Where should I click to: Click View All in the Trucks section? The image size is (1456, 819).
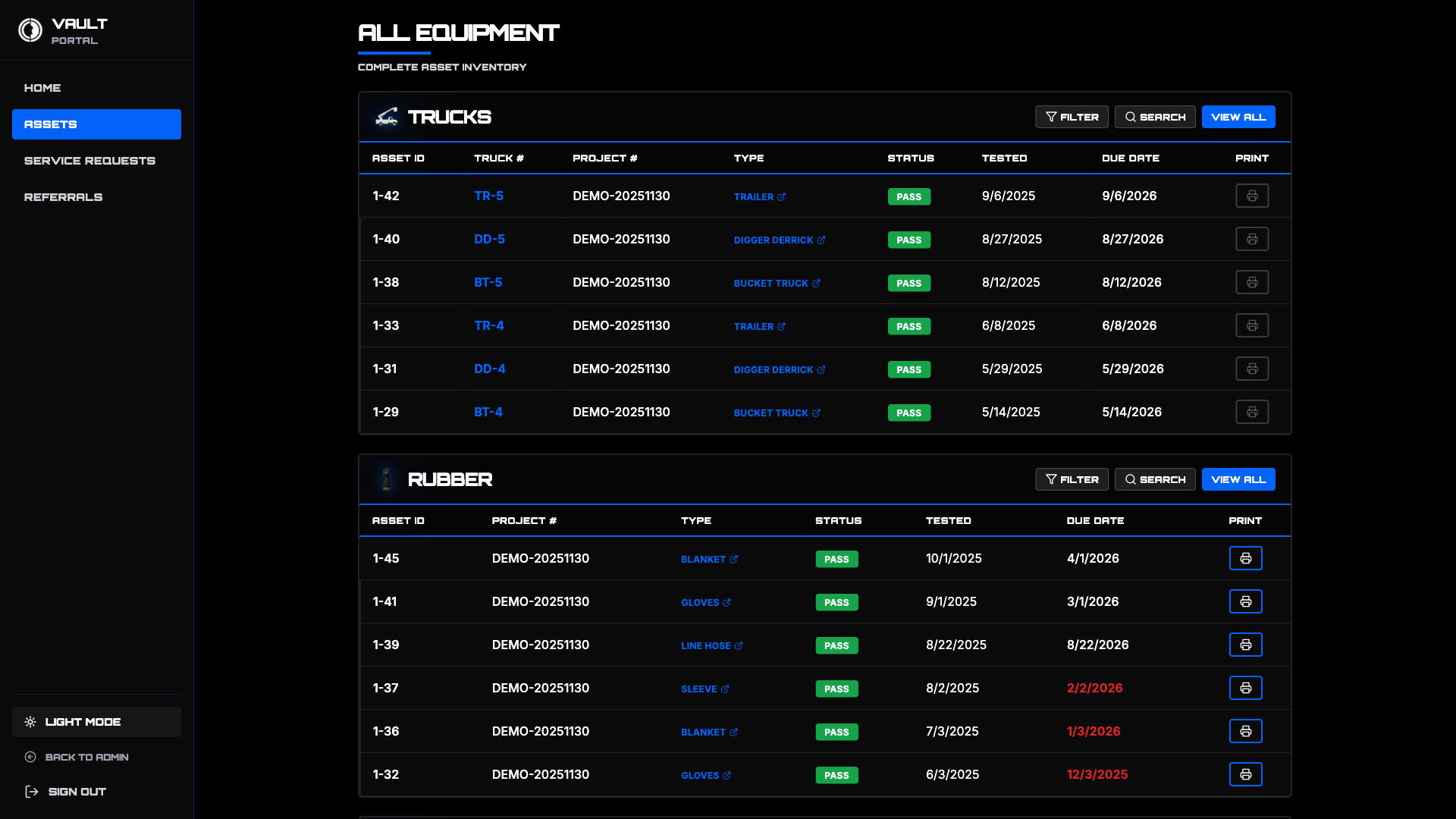coord(1238,117)
